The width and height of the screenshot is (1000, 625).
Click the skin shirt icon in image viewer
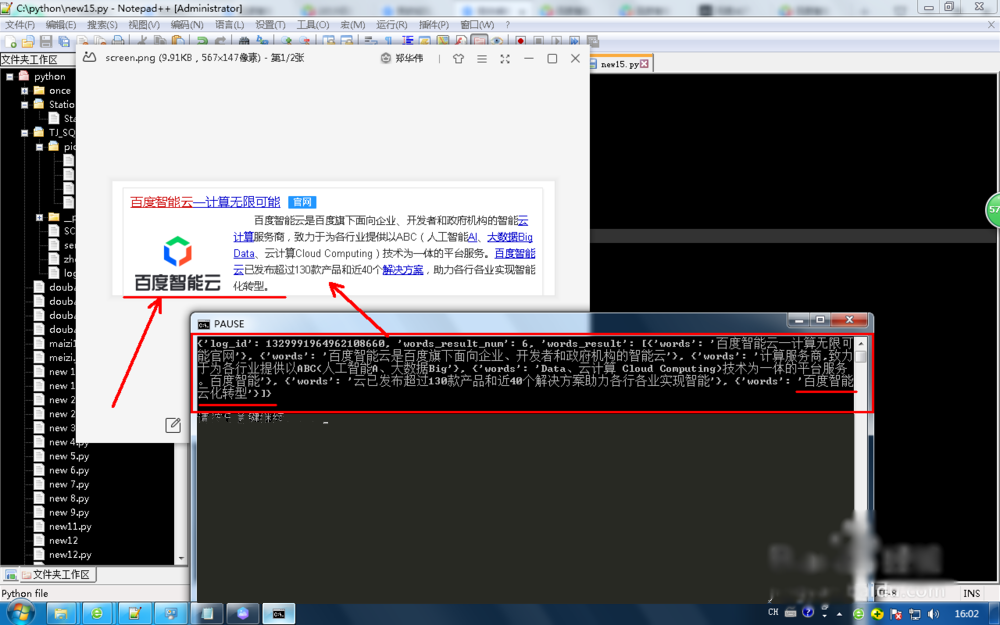458,58
